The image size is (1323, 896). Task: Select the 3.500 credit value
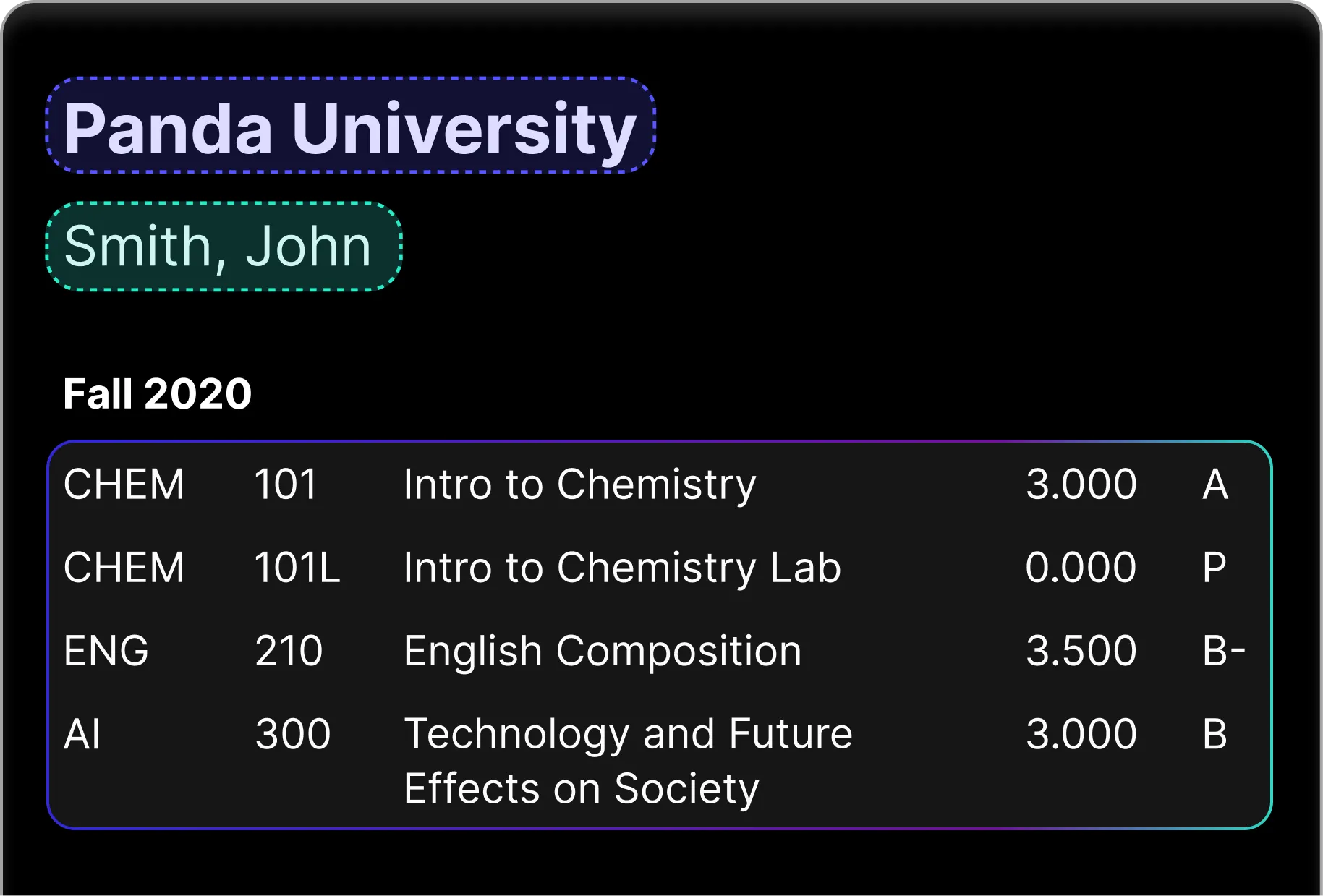(x=1081, y=650)
